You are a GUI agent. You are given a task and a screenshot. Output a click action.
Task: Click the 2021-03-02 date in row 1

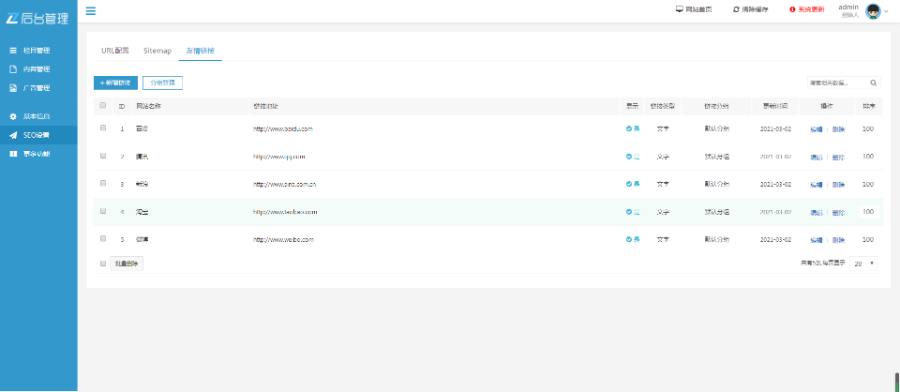tap(775, 129)
